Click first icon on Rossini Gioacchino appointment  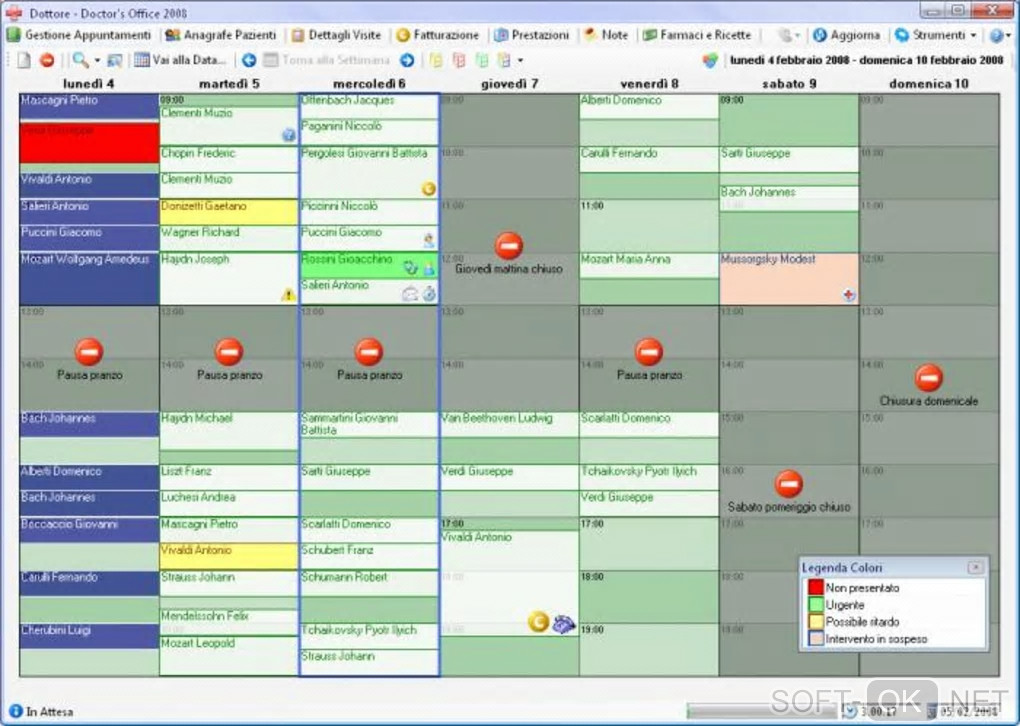410,267
